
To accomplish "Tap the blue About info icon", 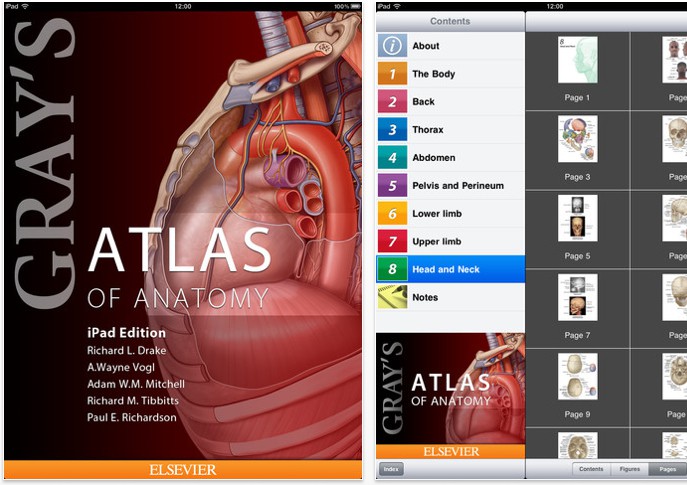I will 392,46.
